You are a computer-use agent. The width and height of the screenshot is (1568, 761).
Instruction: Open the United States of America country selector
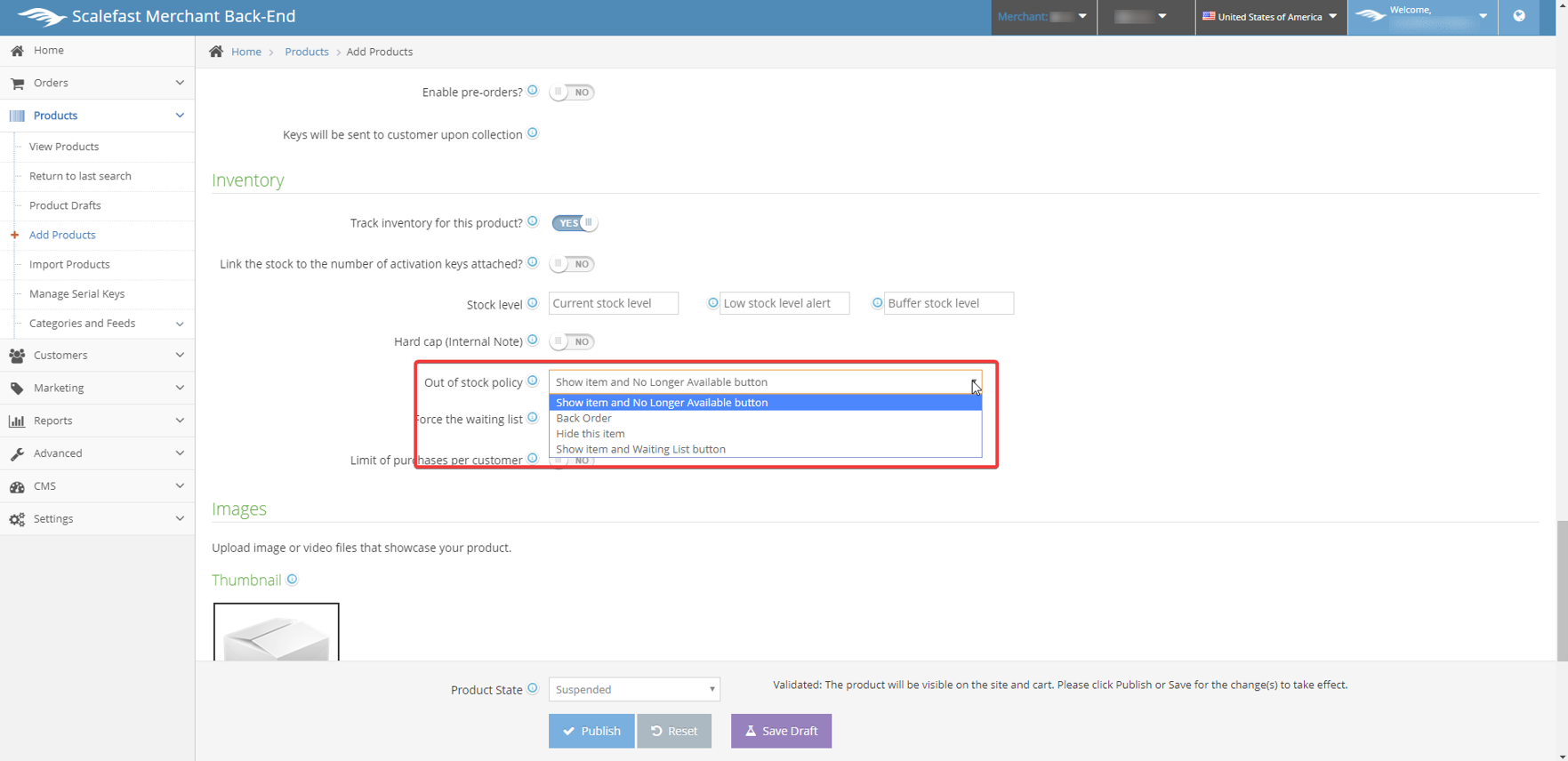(x=1269, y=17)
